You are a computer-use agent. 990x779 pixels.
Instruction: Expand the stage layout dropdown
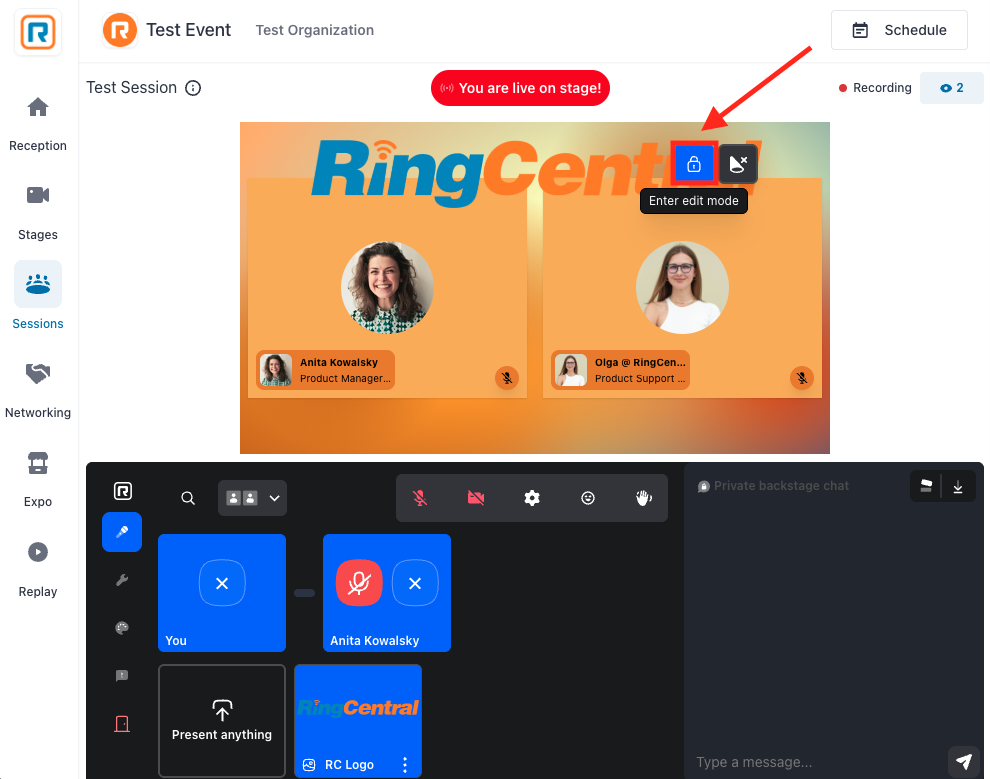pyautogui.click(x=253, y=498)
